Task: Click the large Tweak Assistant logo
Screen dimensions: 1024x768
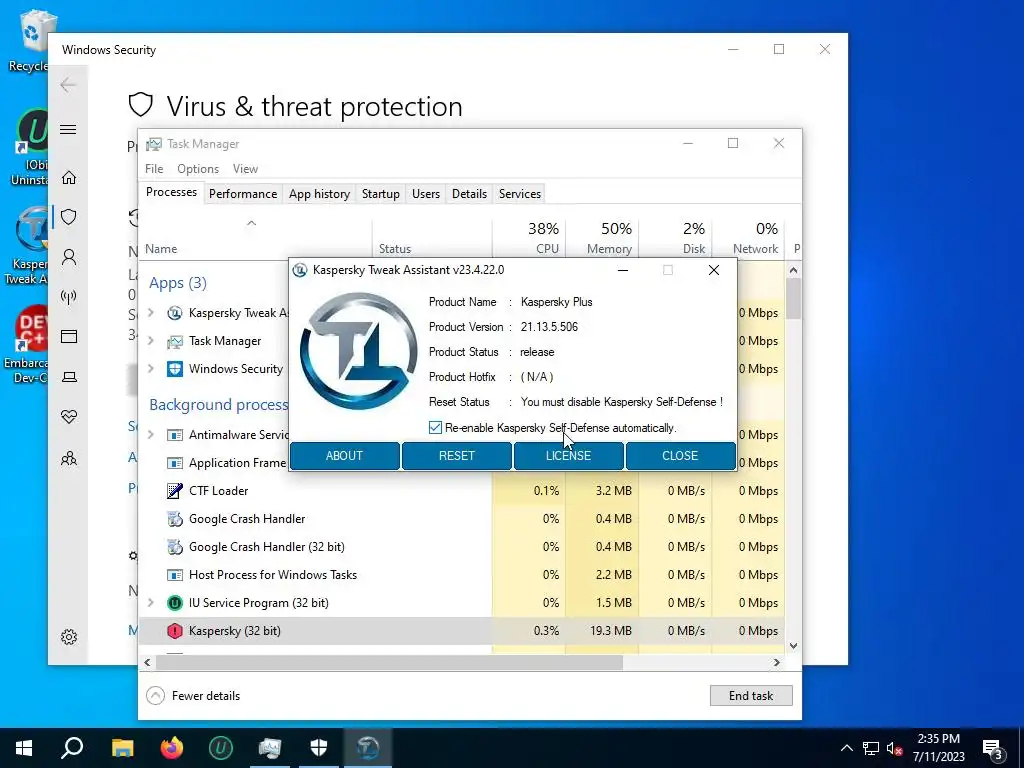Action: [x=359, y=351]
